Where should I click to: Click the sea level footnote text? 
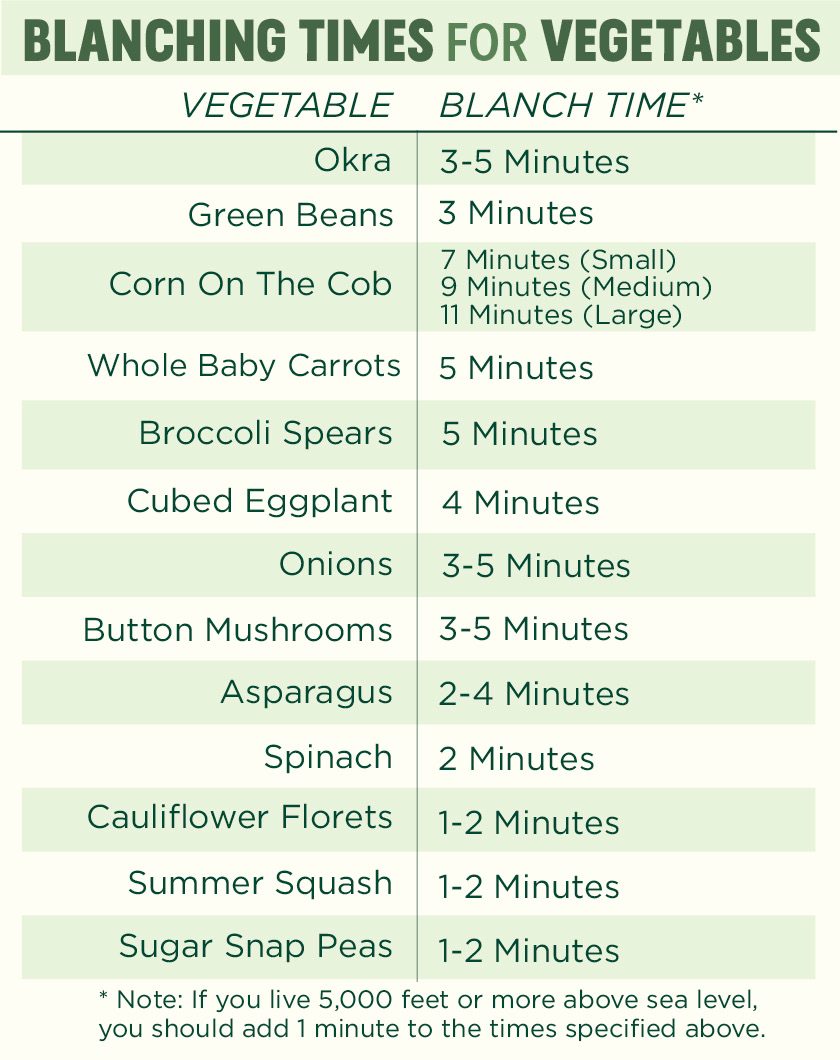click(431, 1014)
